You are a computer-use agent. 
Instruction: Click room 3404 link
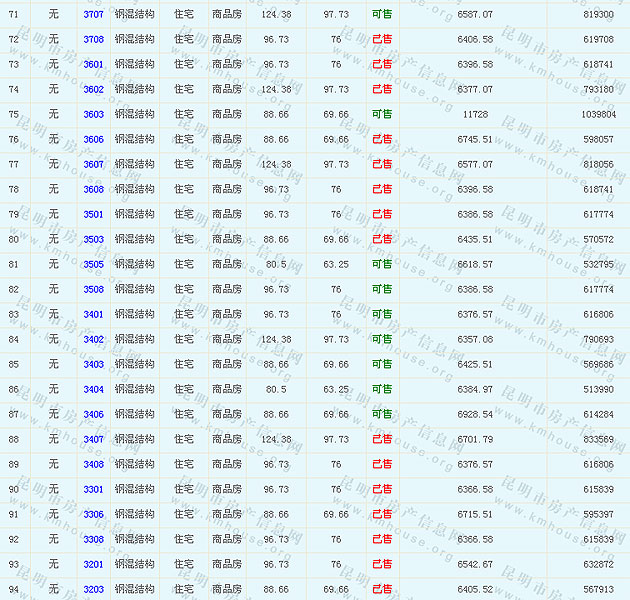(x=93, y=390)
